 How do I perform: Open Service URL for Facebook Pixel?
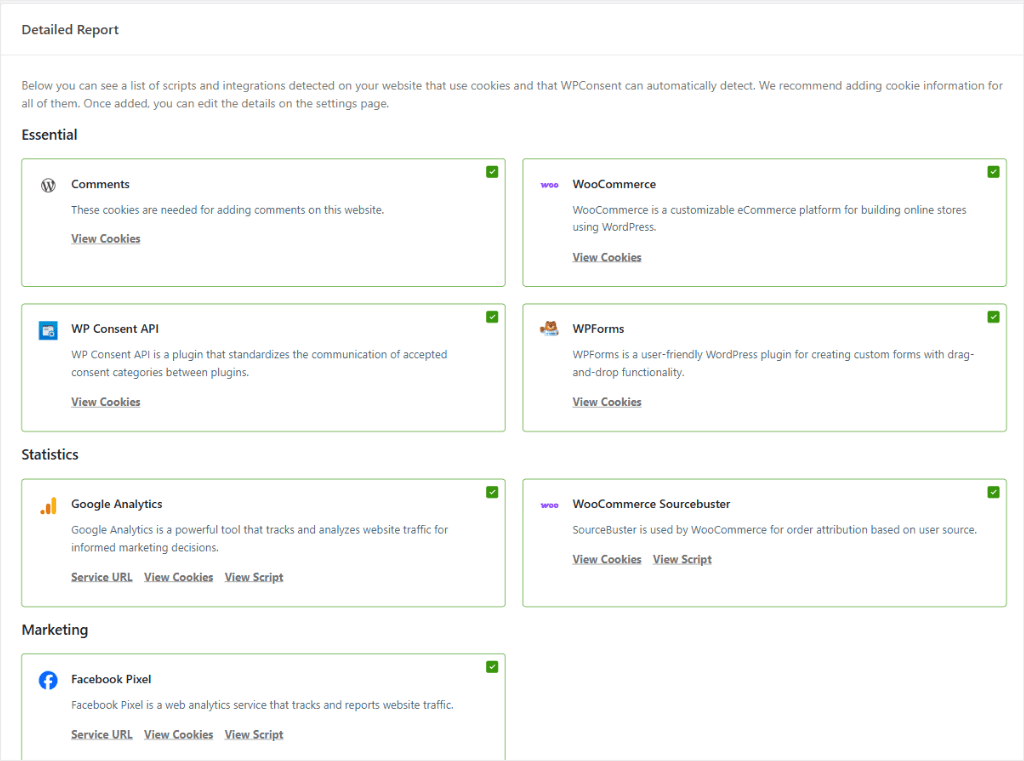tap(102, 735)
